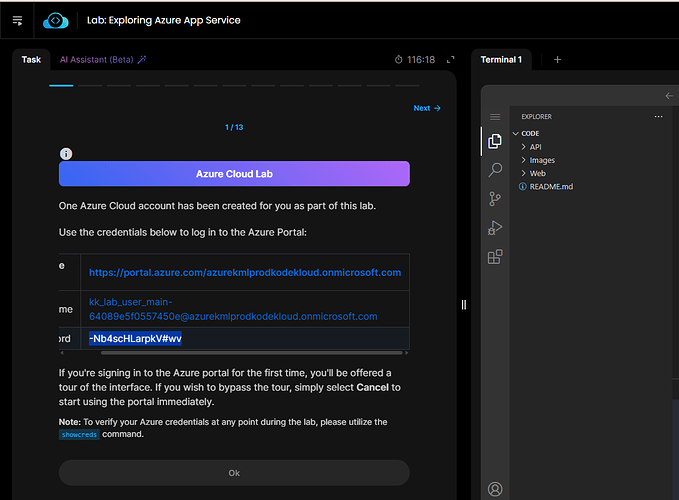The width and height of the screenshot is (679, 500).
Task: Click the Accounts icon at sidebar bottom
Action: 494,489
